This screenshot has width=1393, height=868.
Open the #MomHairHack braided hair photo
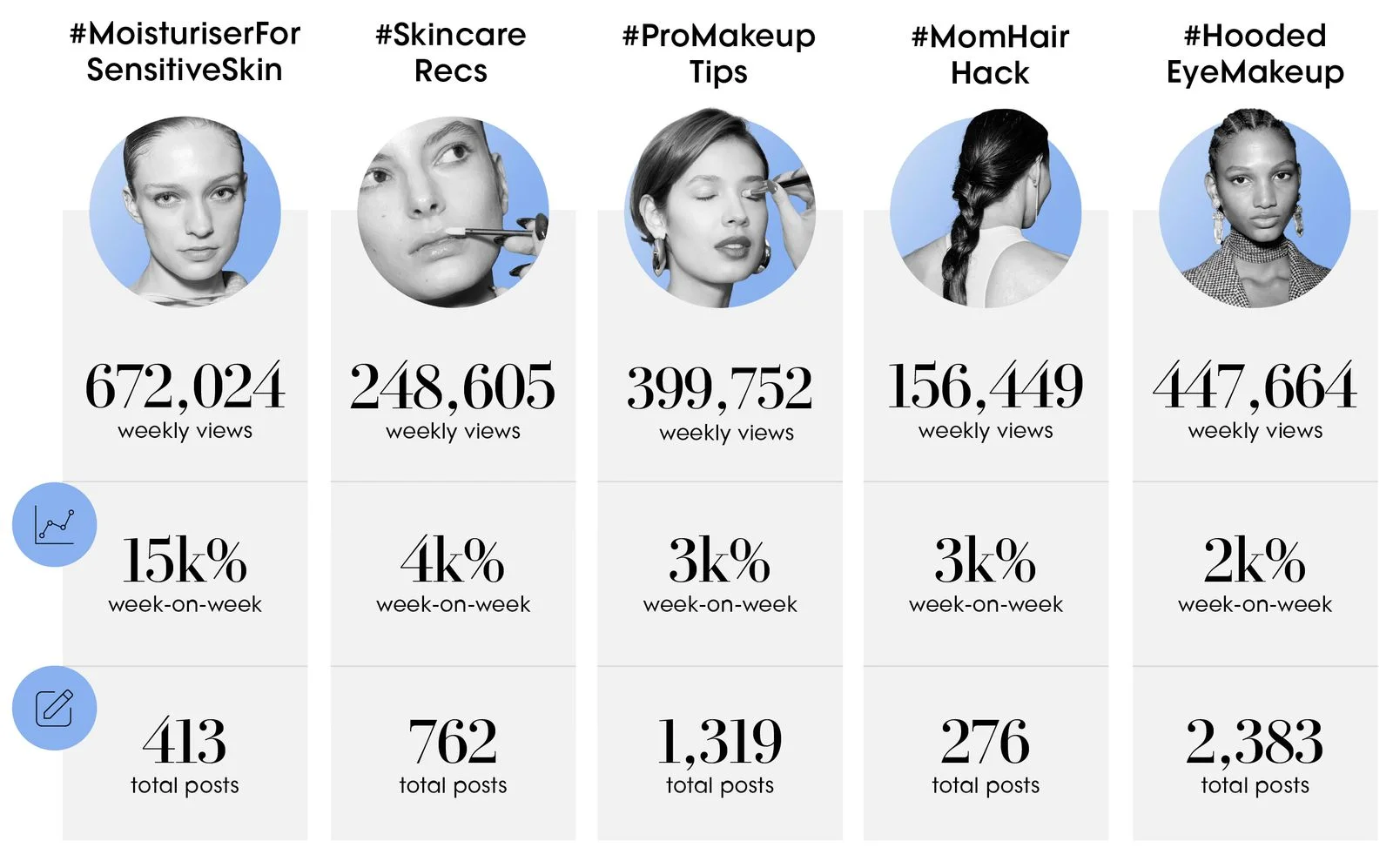pos(986,209)
